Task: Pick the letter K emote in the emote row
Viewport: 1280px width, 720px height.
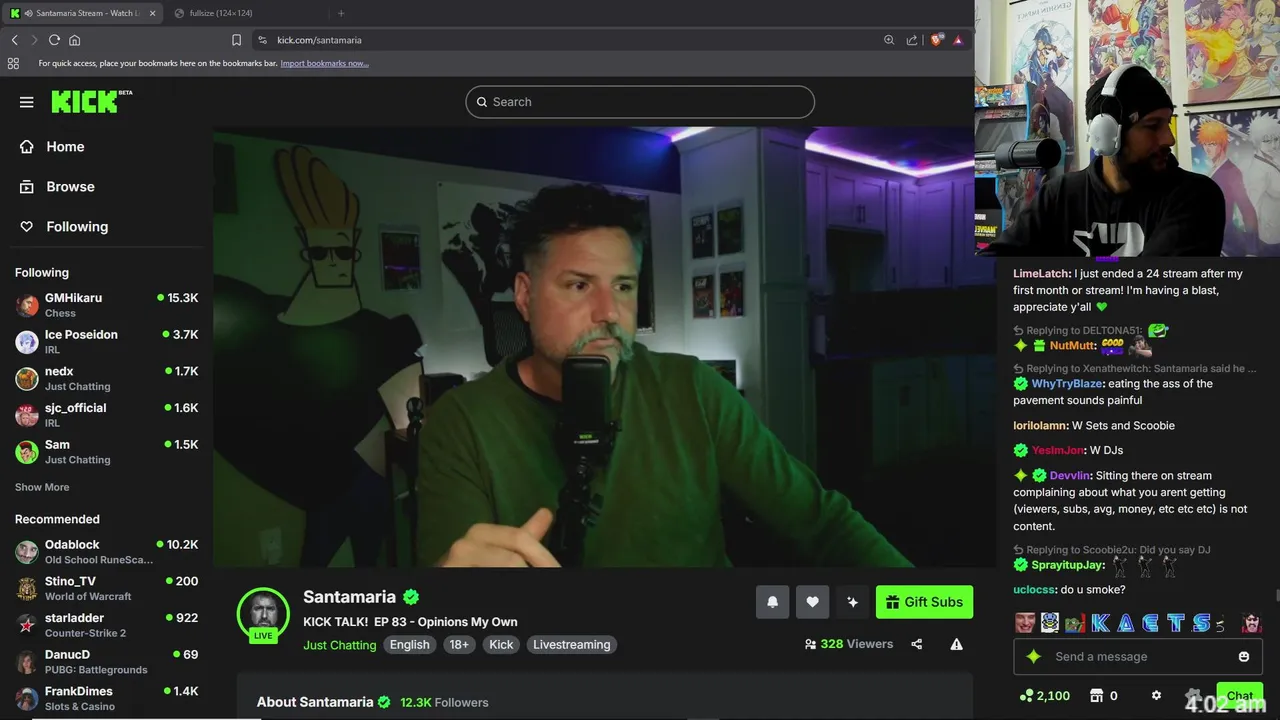Action: (1101, 623)
